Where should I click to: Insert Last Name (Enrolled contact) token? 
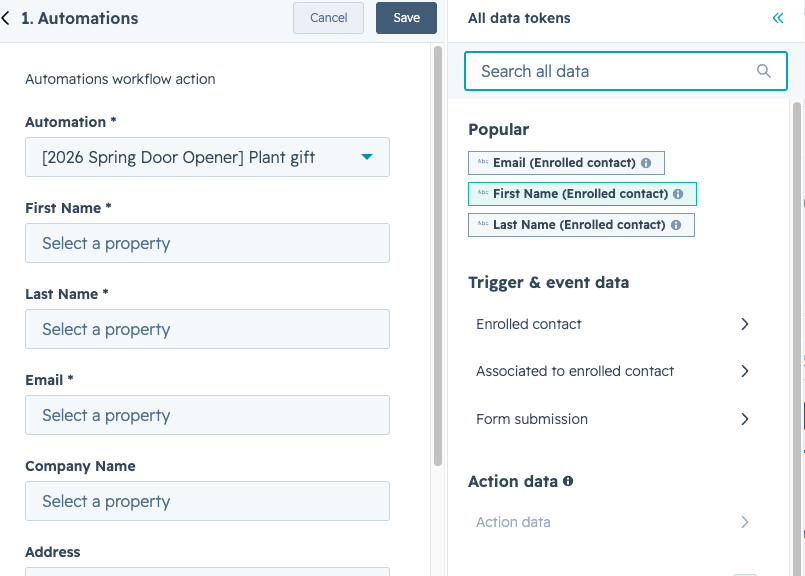coord(581,225)
